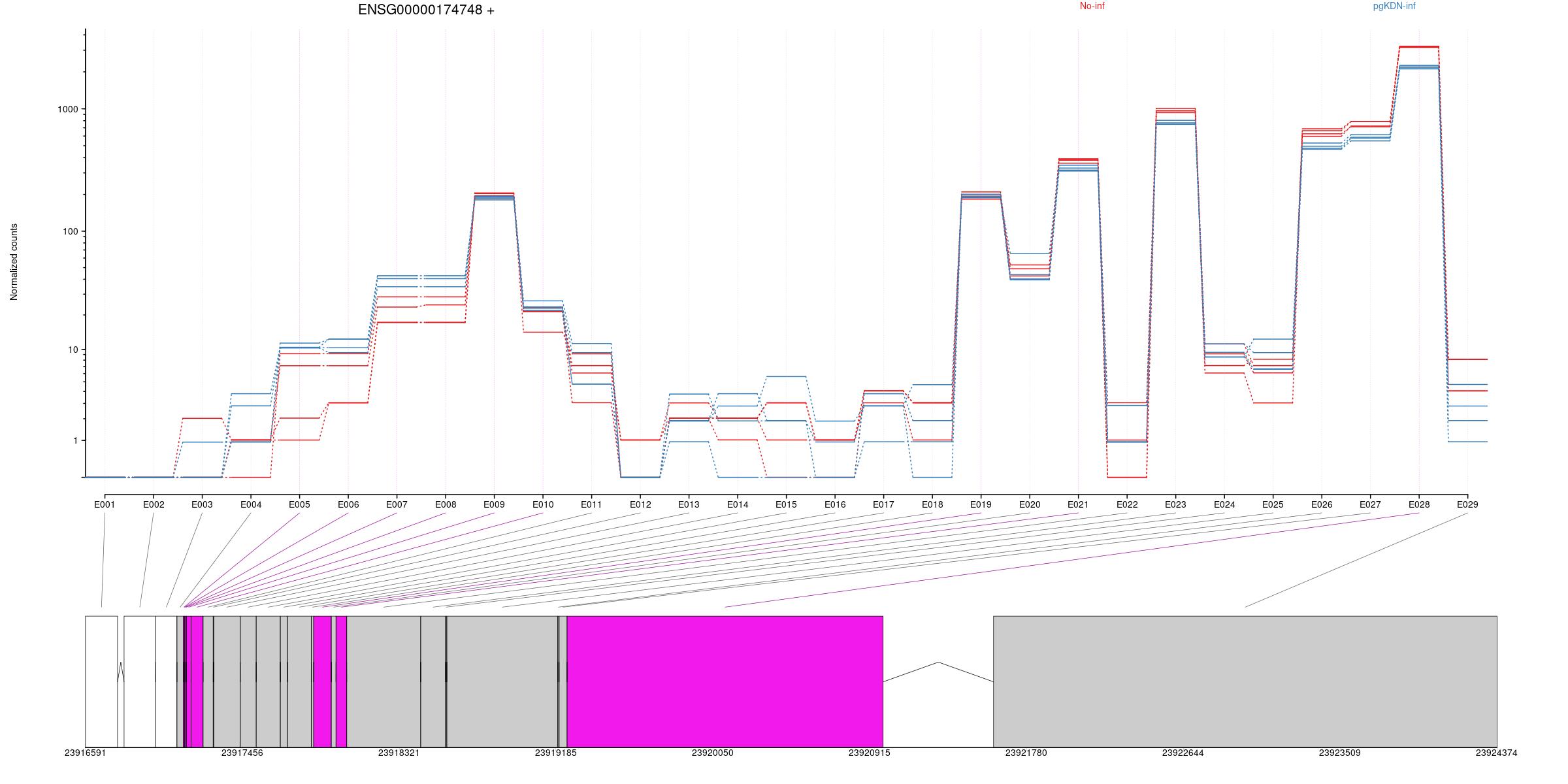Click exon label E010
Viewport: 1568px width, 784px height.
pos(543,504)
